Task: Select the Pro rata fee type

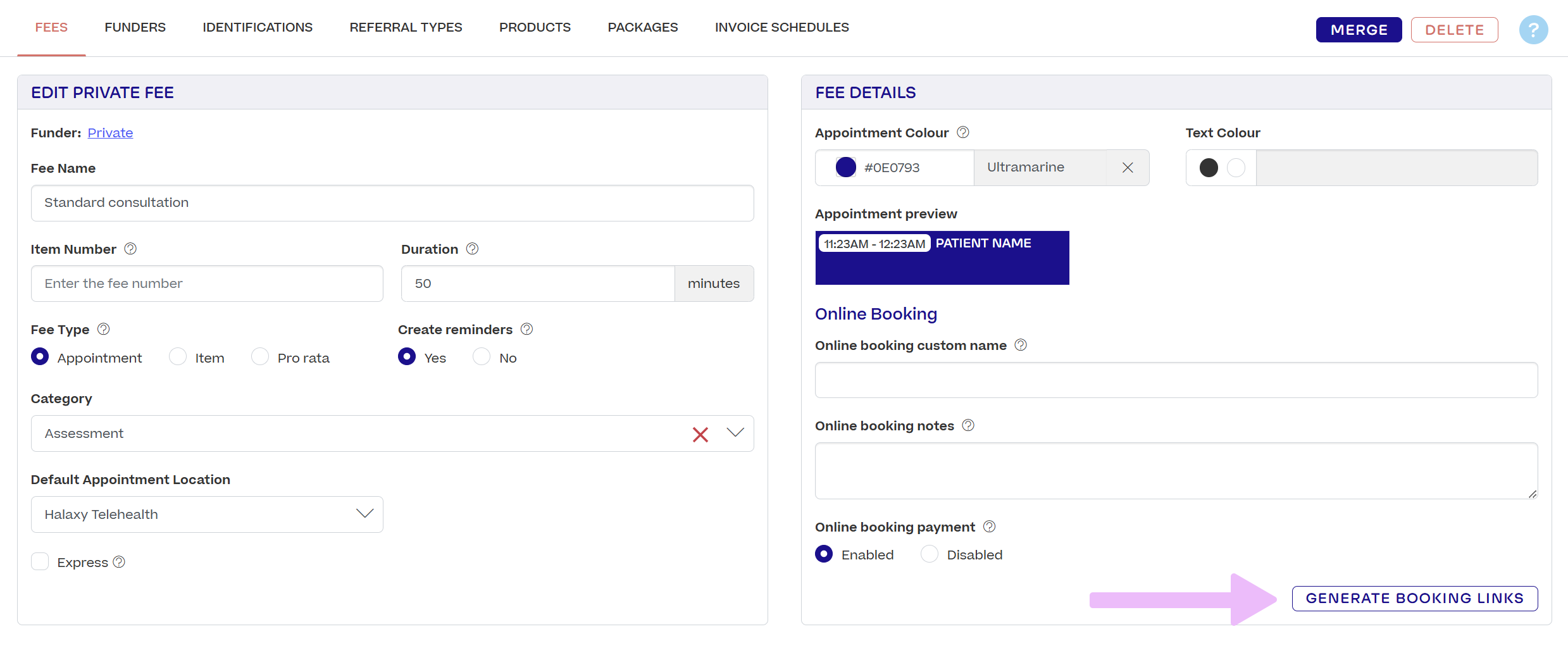Action: pyautogui.click(x=260, y=357)
